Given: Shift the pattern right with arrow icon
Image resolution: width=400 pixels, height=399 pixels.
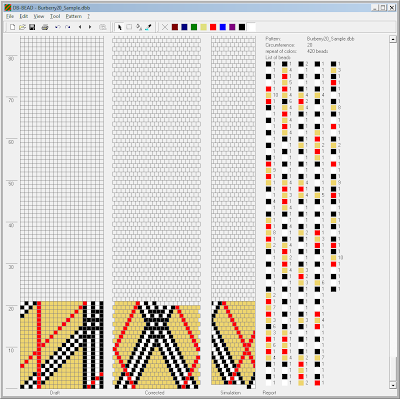Looking at the screenshot, I should click(90, 27).
